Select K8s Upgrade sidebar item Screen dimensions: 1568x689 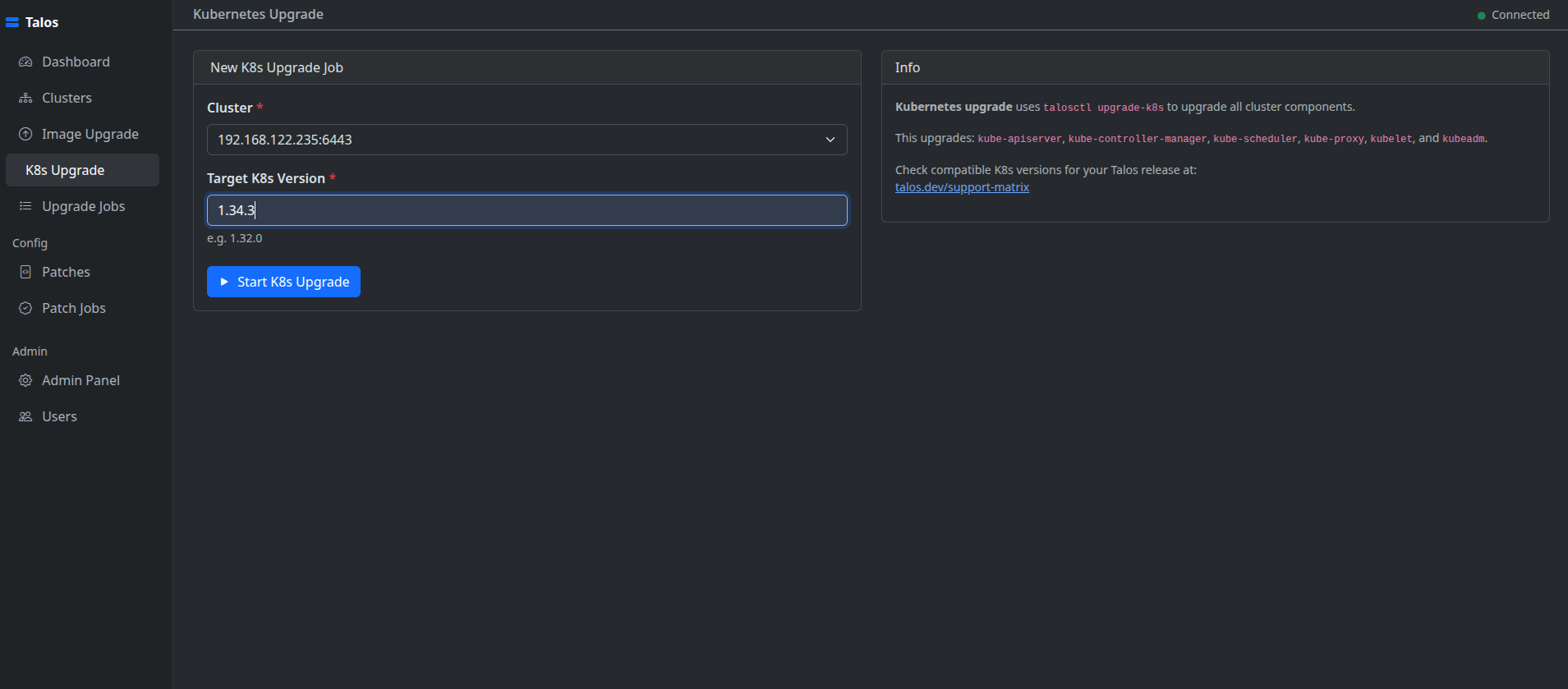82,170
